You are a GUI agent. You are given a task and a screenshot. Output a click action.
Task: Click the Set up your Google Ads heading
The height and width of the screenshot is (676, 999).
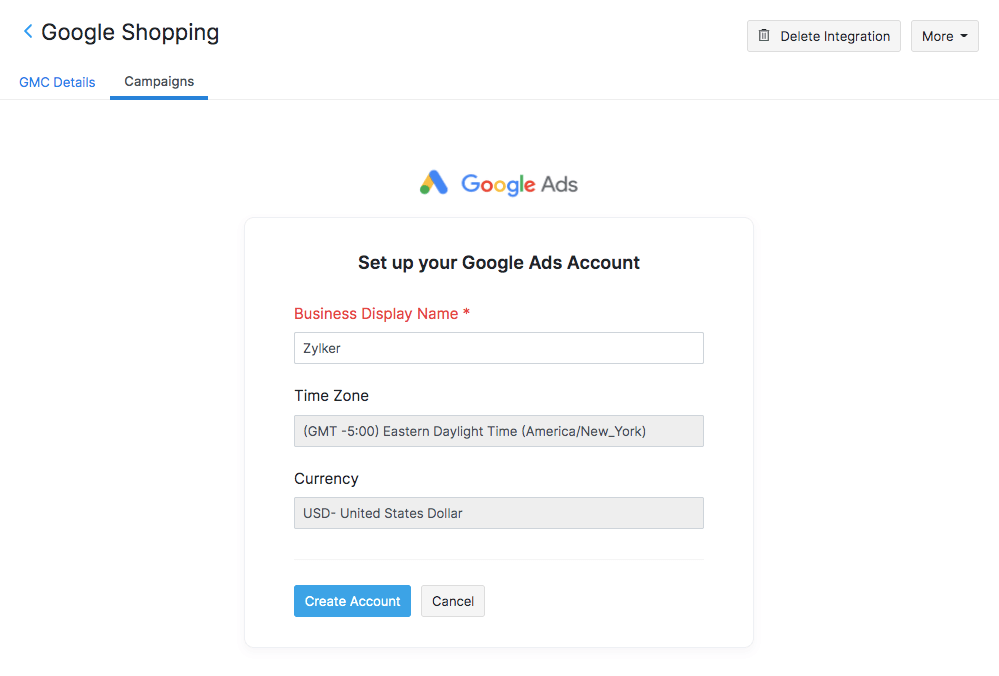pos(498,262)
